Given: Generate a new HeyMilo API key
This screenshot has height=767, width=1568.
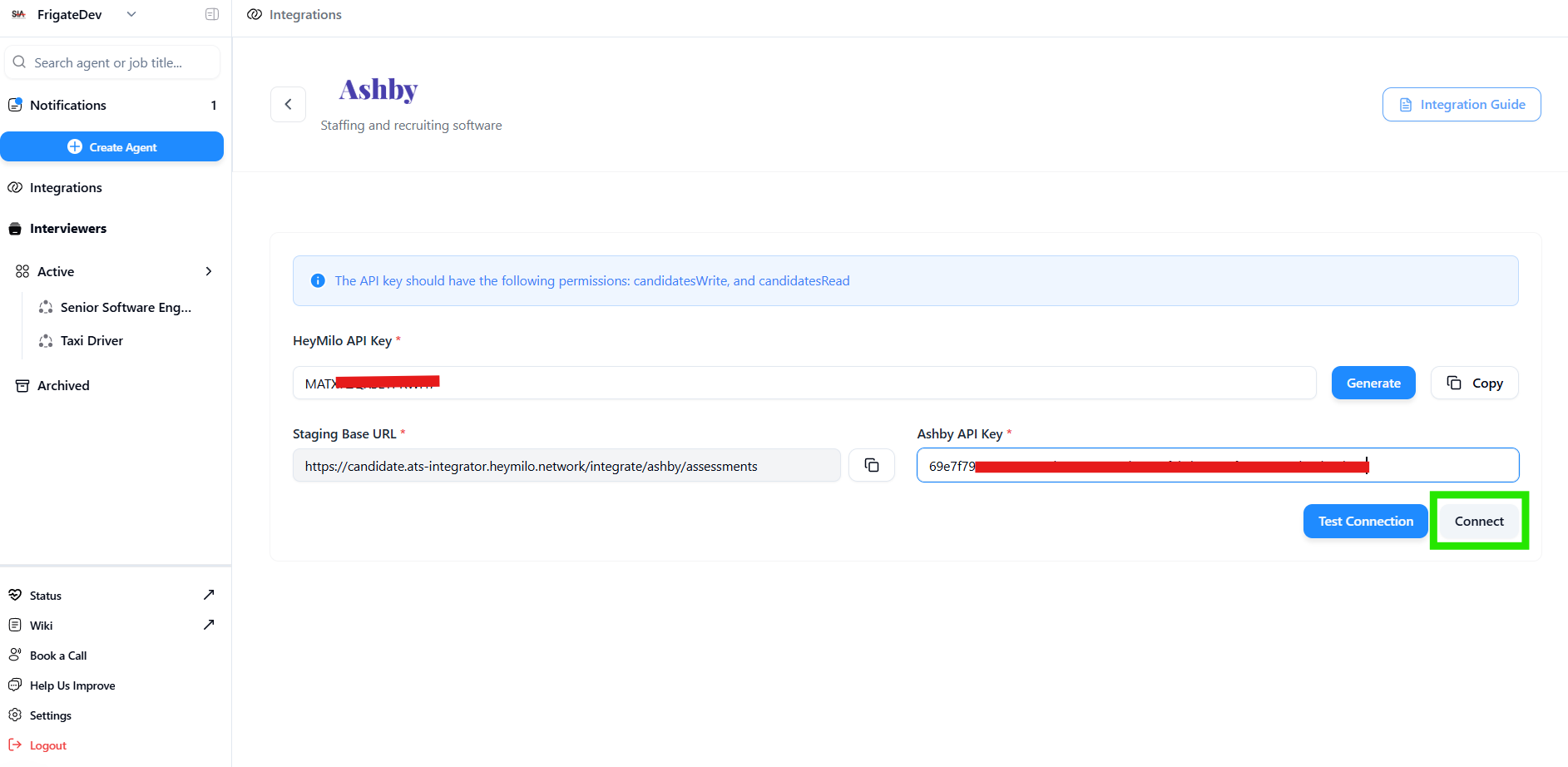Looking at the screenshot, I should 1373,383.
